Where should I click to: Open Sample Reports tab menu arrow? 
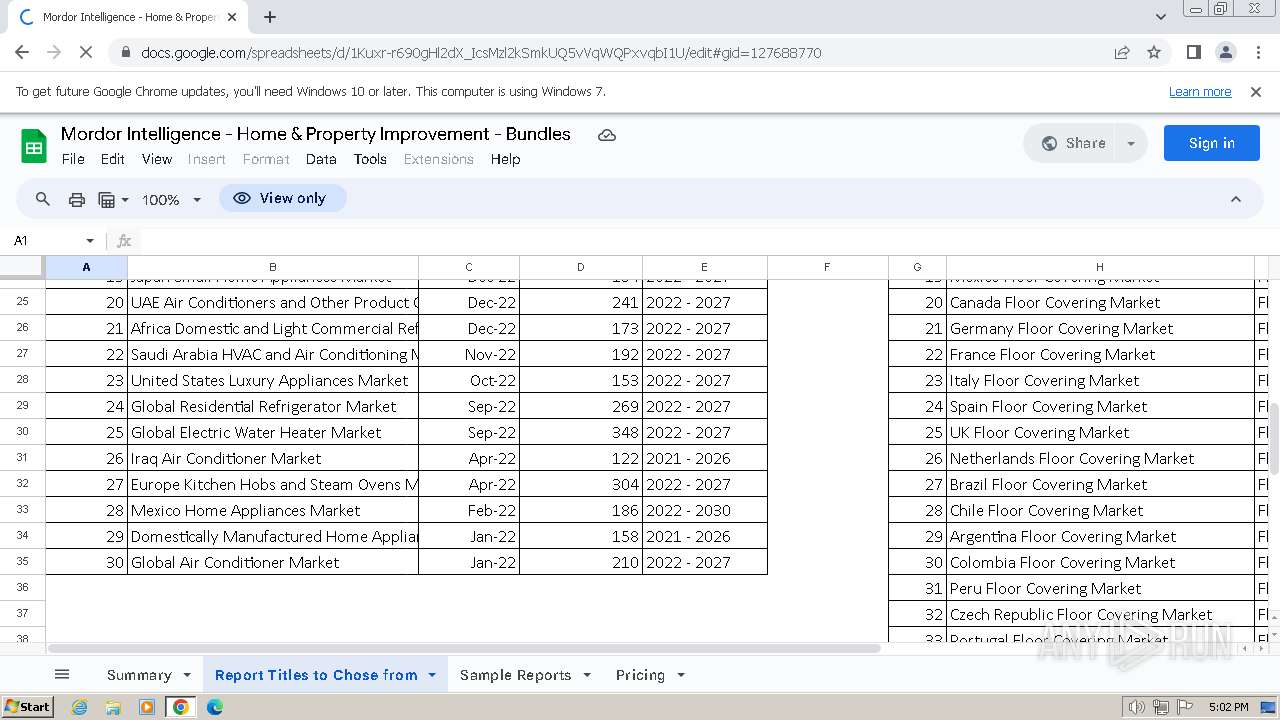(x=587, y=675)
